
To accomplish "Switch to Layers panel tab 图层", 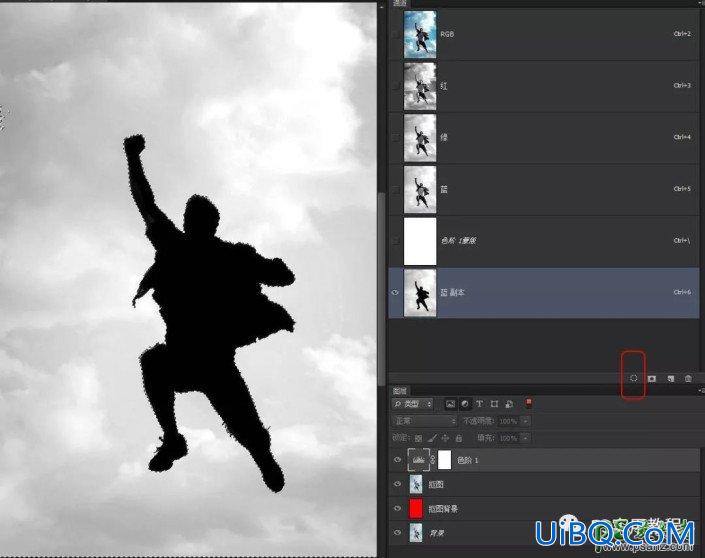I will (x=399, y=390).
